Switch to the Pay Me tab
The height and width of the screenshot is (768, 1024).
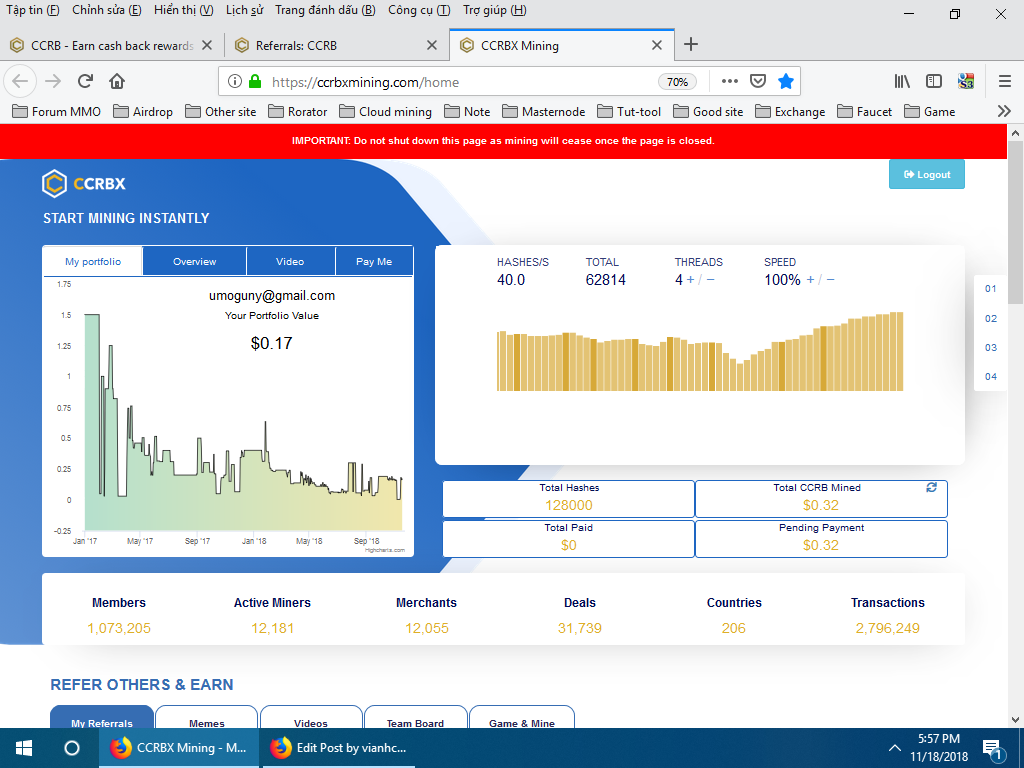(x=374, y=261)
